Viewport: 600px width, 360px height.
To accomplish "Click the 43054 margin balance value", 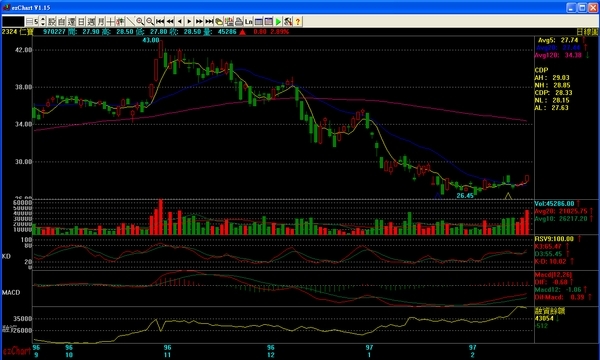I will coord(544,318).
